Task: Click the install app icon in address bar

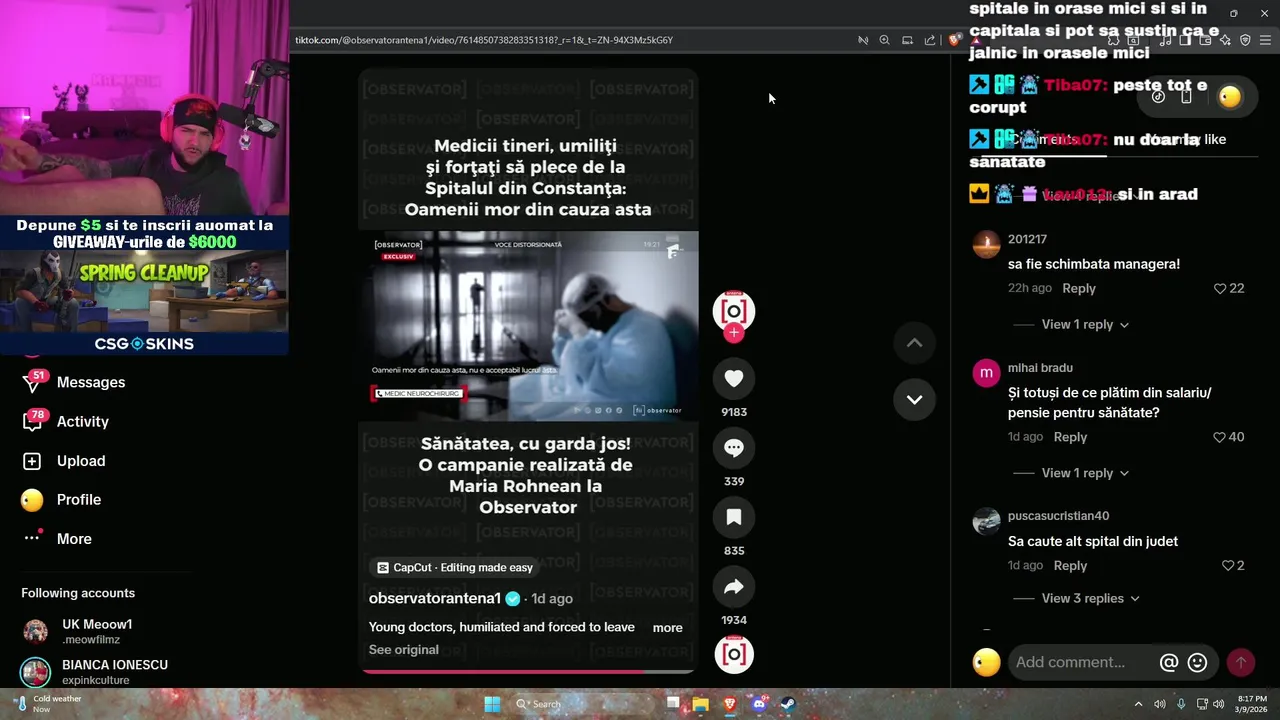Action: [x=907, y=40]
